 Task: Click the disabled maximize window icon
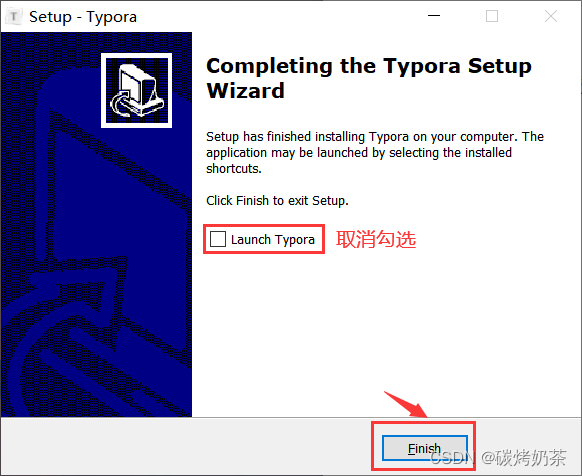pyautogui.click(x=492, y=16)
